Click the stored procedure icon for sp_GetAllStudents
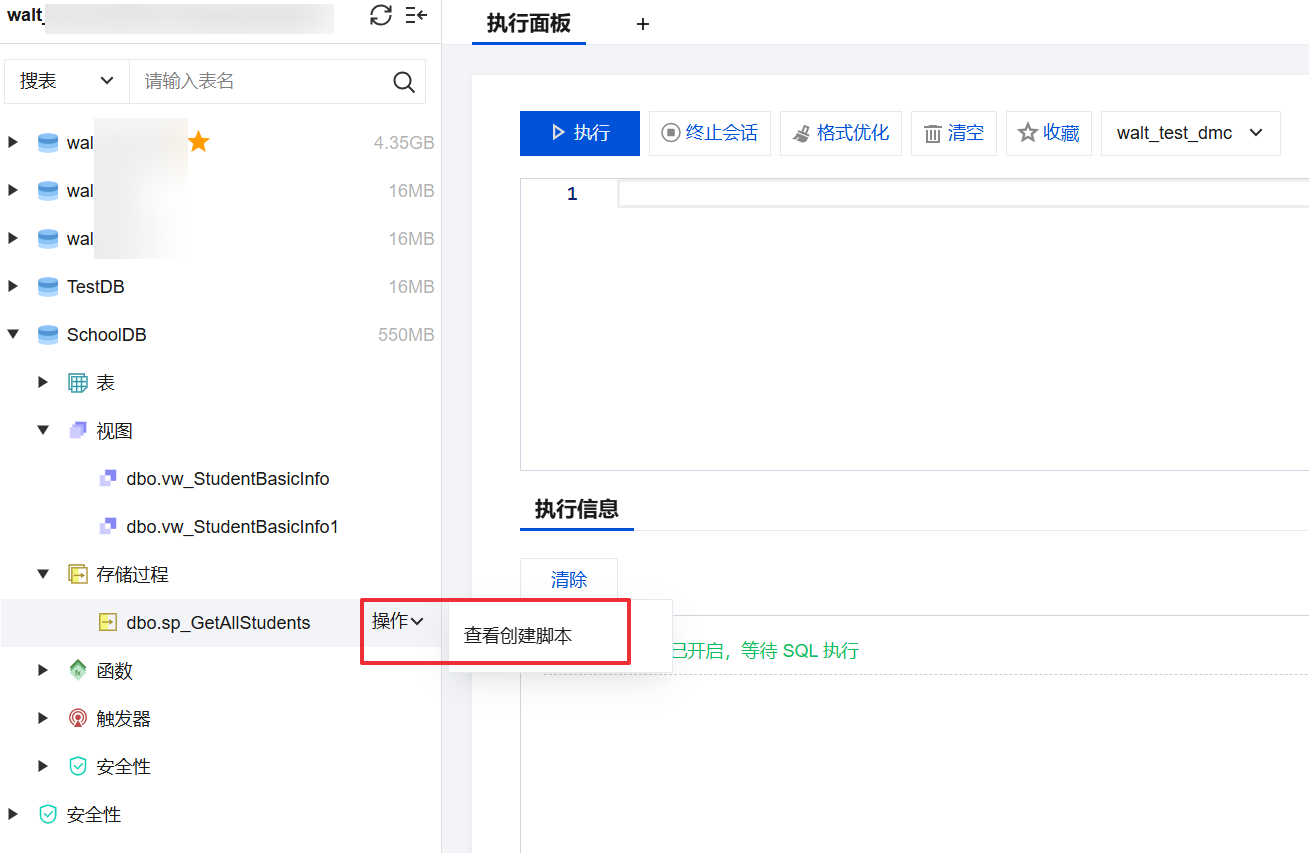This screenshot has width=1309, height=853. 108,623
